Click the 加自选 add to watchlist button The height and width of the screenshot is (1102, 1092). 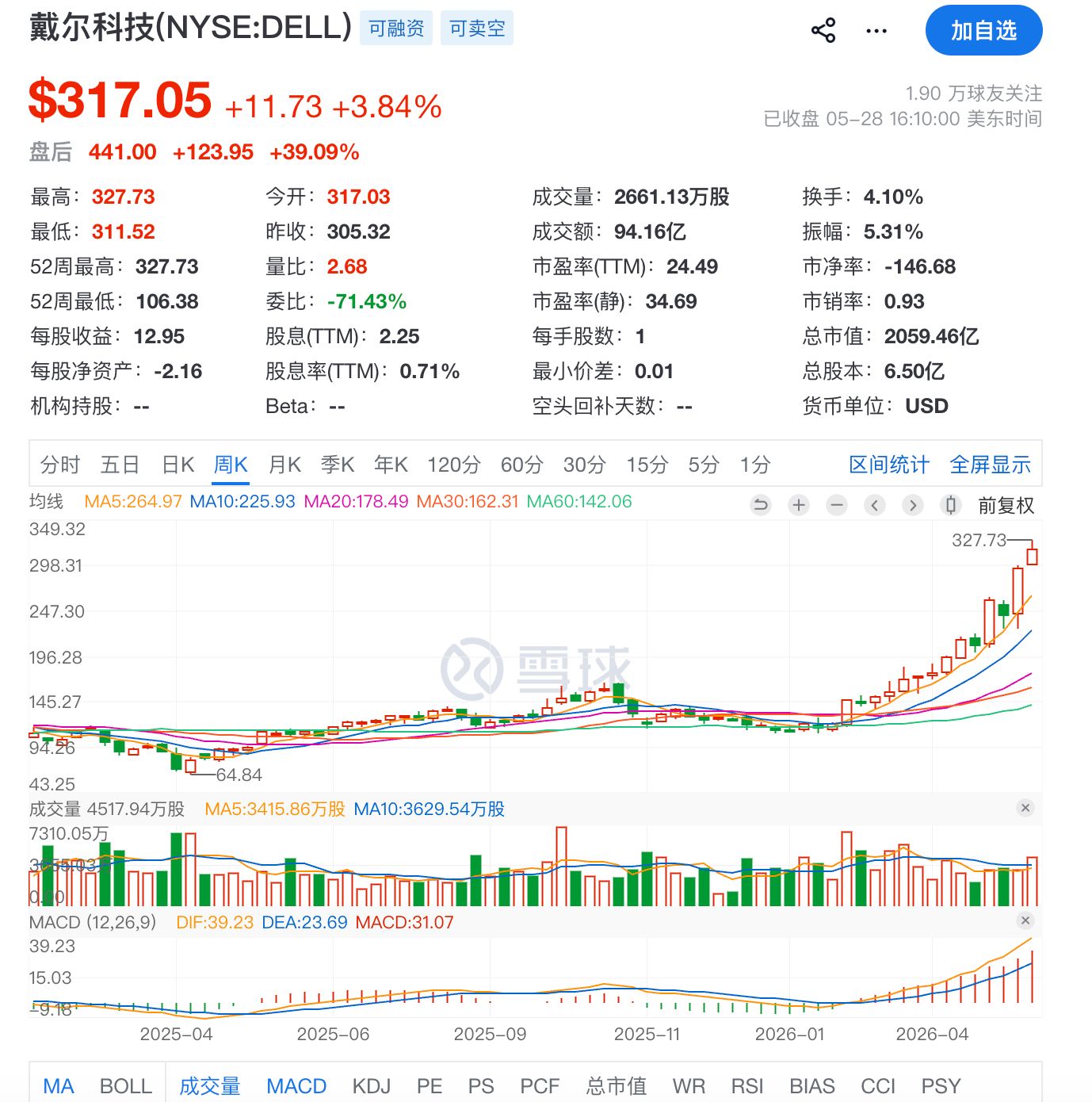pyautogui.click(x=983, y=30)
